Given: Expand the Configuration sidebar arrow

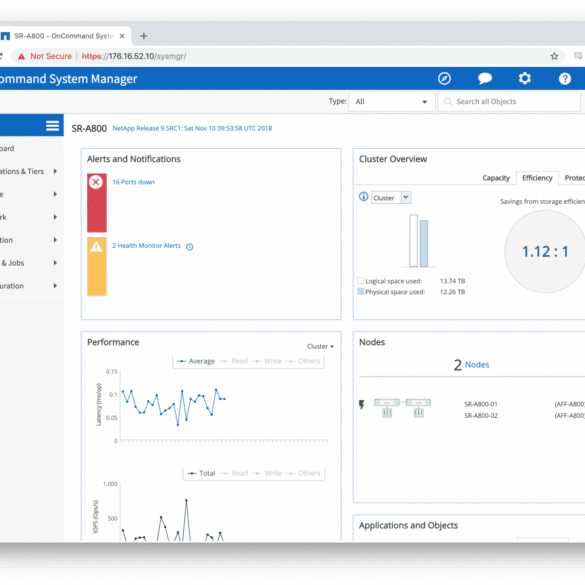Looking at the screenshot, I should (x=55, y=286).
